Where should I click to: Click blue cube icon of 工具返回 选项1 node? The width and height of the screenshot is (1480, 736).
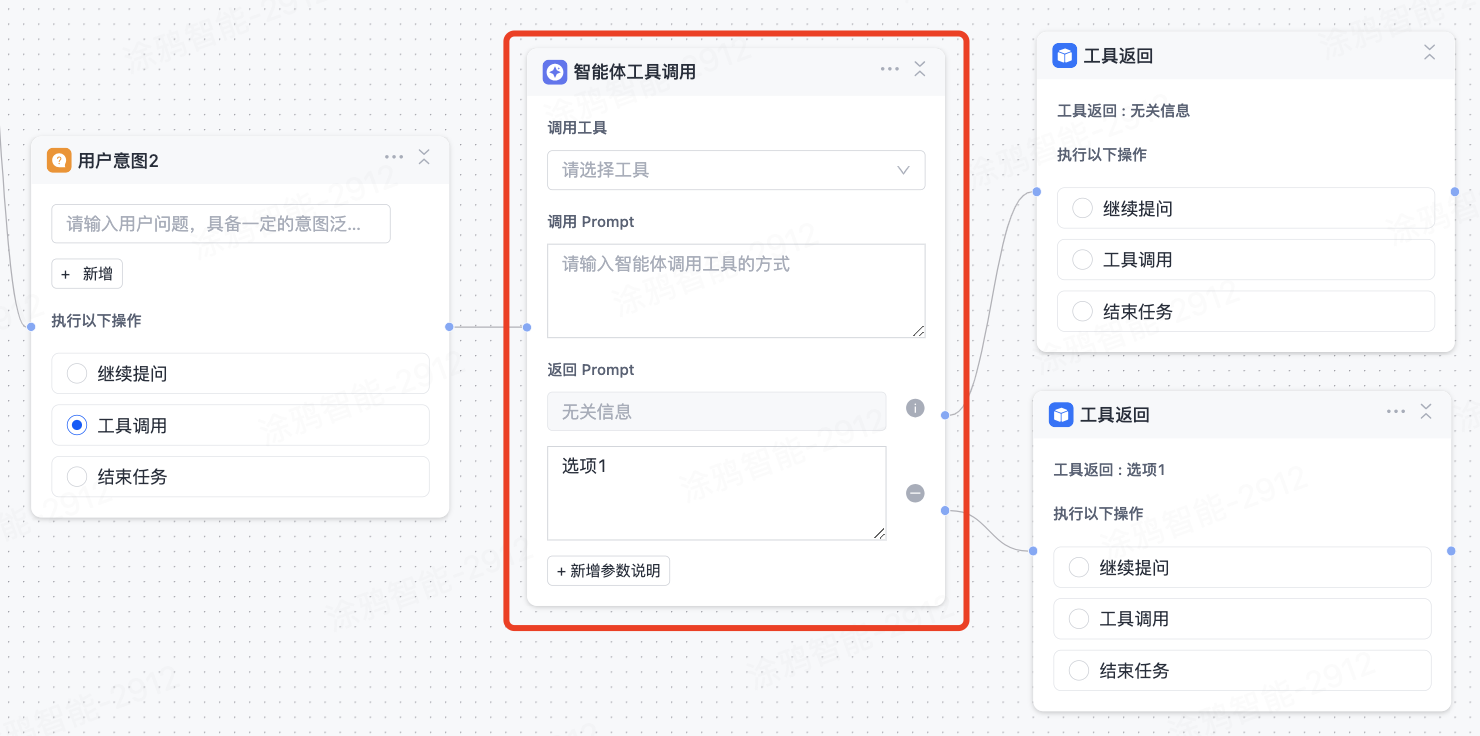click(1061, 414)
